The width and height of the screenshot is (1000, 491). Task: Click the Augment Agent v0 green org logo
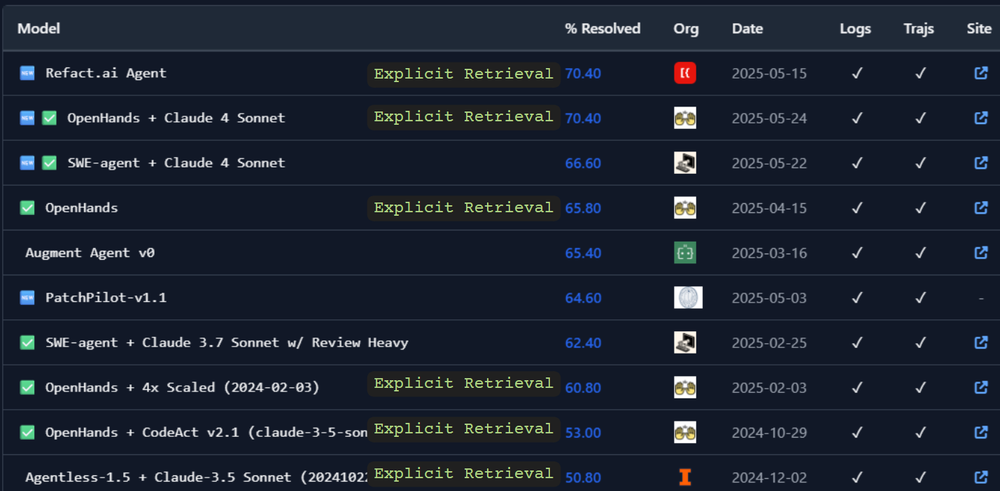[685, 253]
